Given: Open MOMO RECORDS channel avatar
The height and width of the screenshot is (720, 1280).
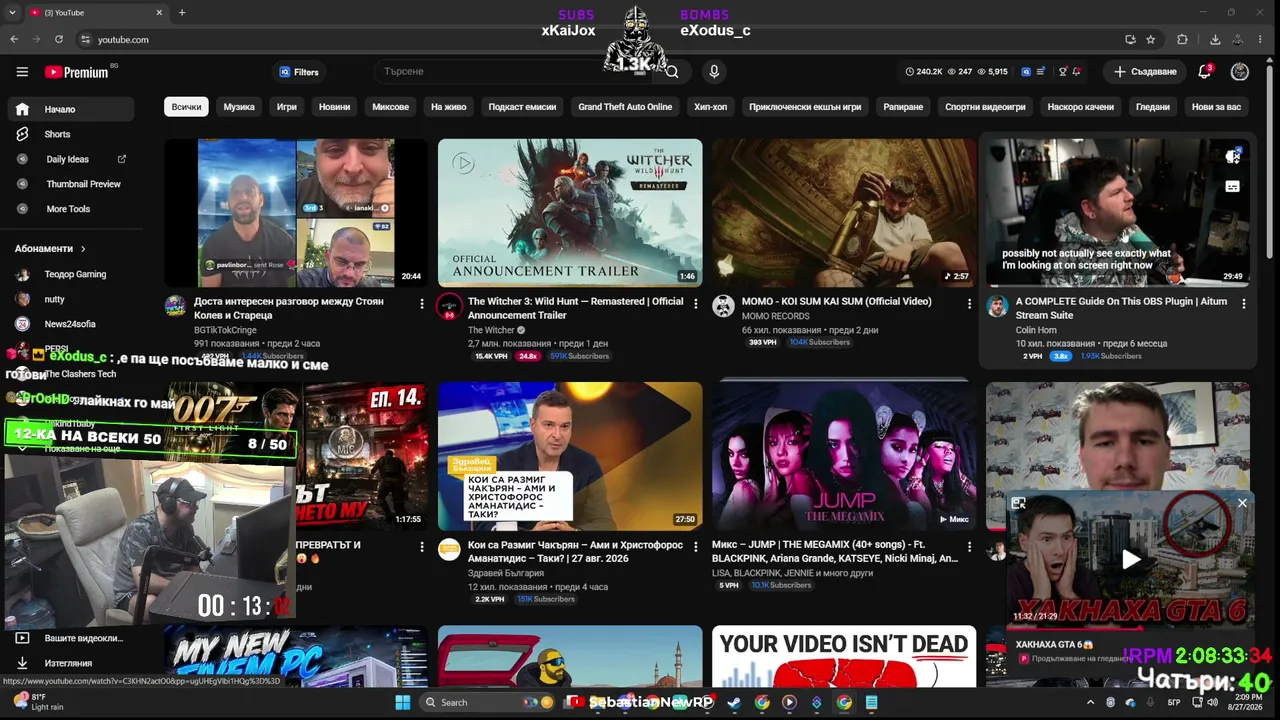Looking at the screenshot, I should pos(723,306).
